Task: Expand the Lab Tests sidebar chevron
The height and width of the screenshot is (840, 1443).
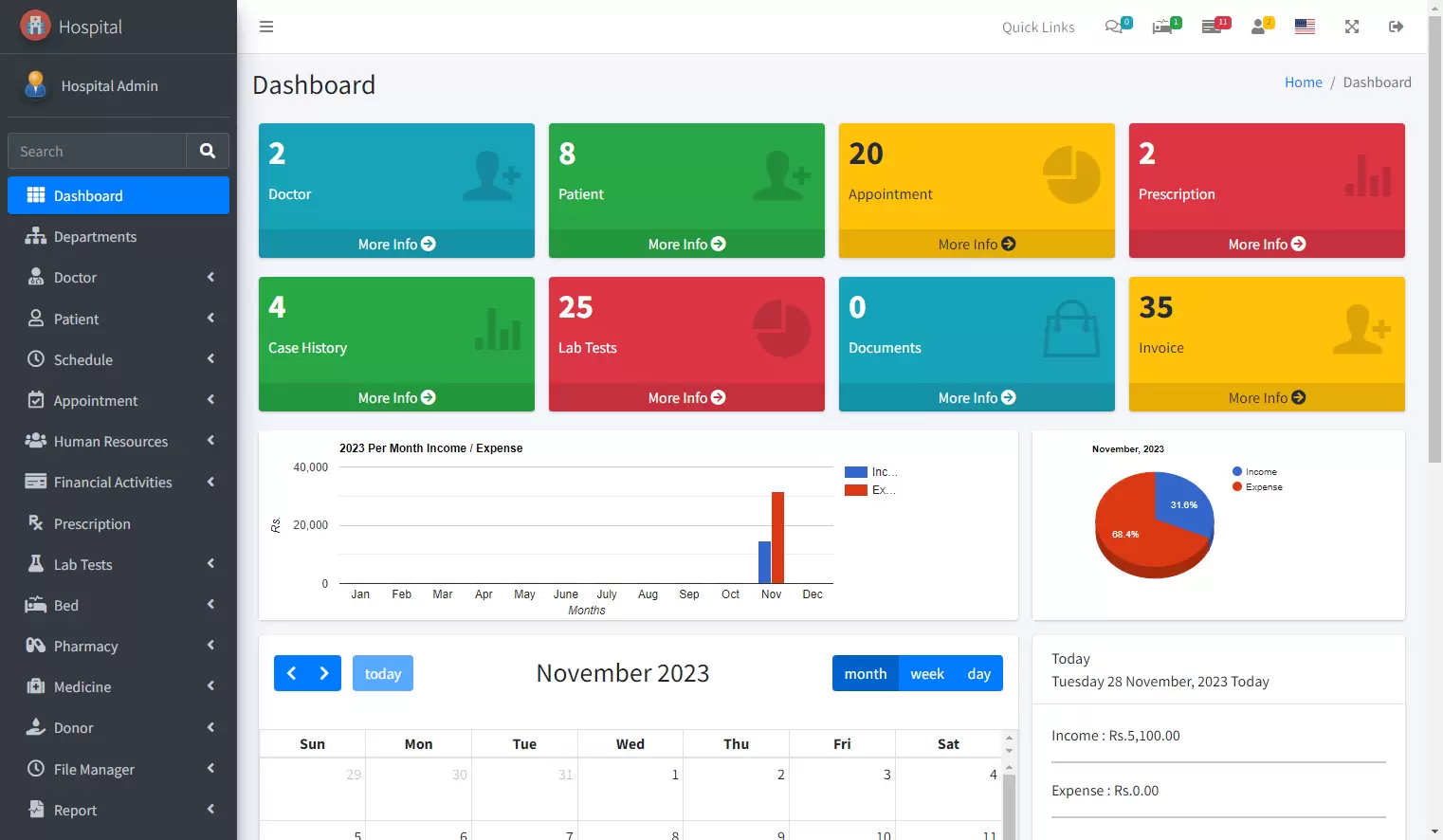Action: tap(210, 564)
